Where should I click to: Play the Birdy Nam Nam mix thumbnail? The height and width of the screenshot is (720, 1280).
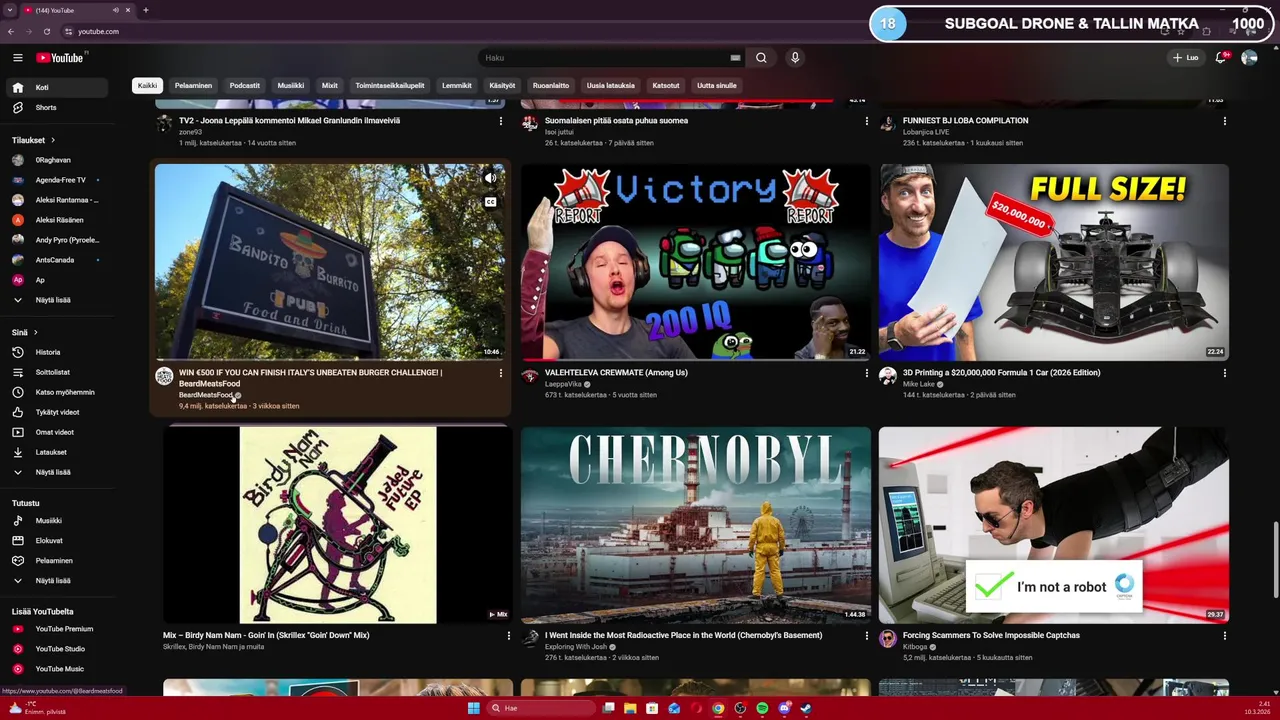coord(338,525)
